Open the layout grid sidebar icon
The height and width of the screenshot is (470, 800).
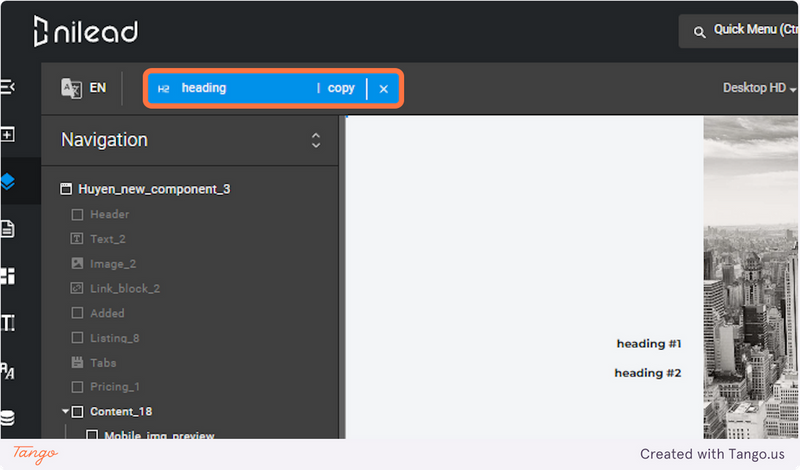click(x=8, y=276)
